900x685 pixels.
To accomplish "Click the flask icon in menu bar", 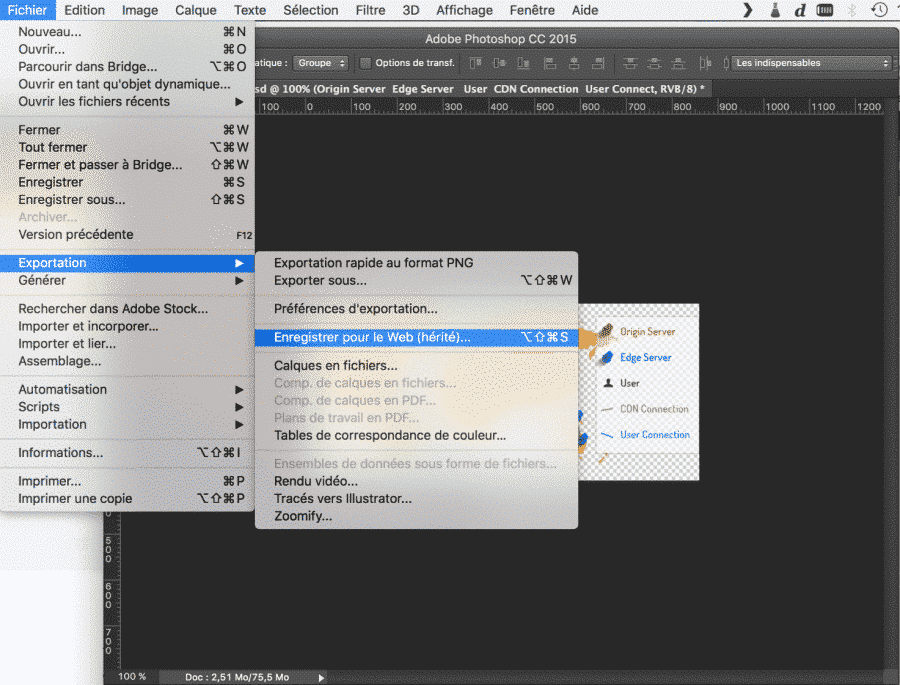I will coord(775,10).
